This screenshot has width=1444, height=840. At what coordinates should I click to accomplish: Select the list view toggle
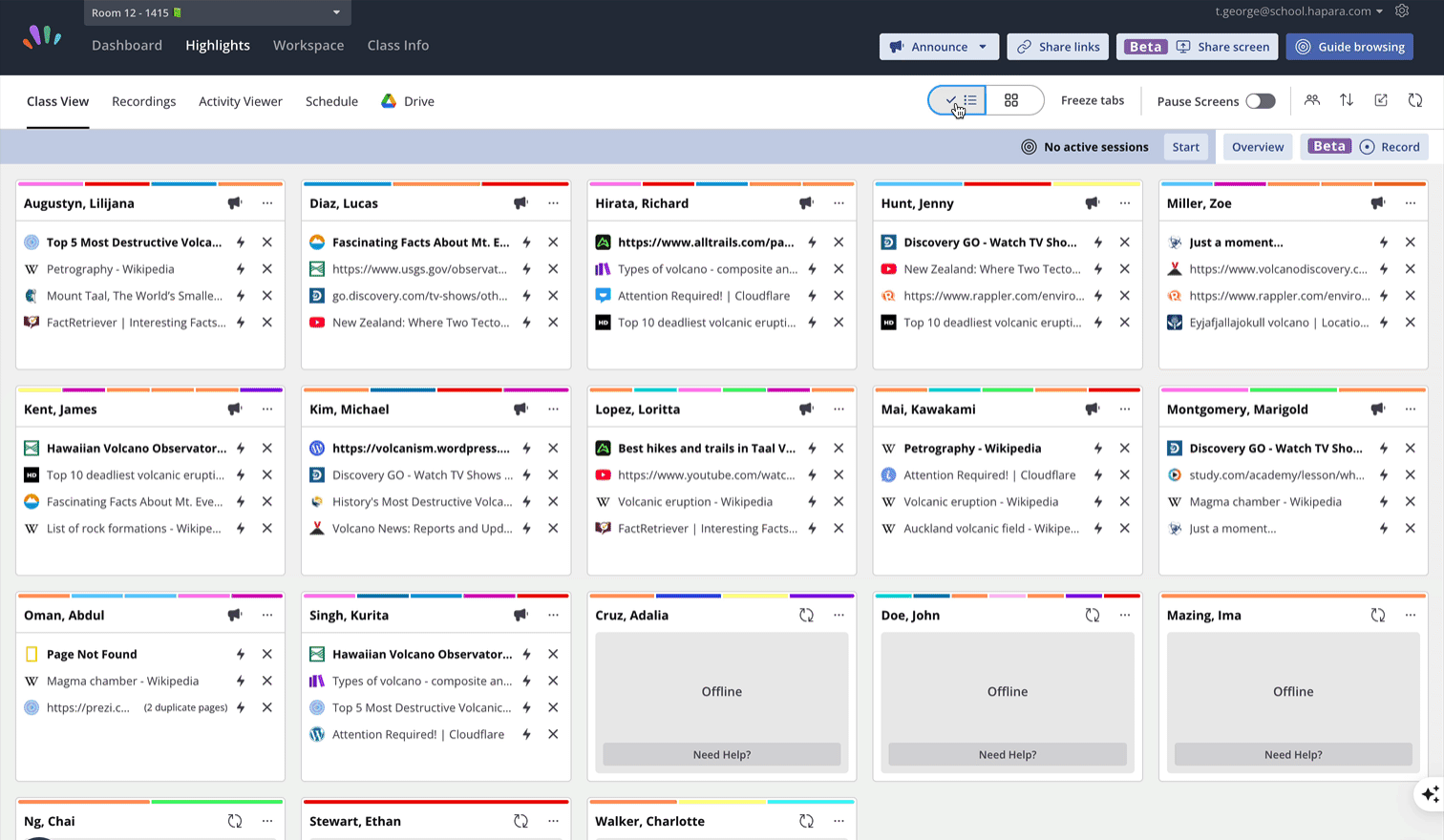point(959,100)
